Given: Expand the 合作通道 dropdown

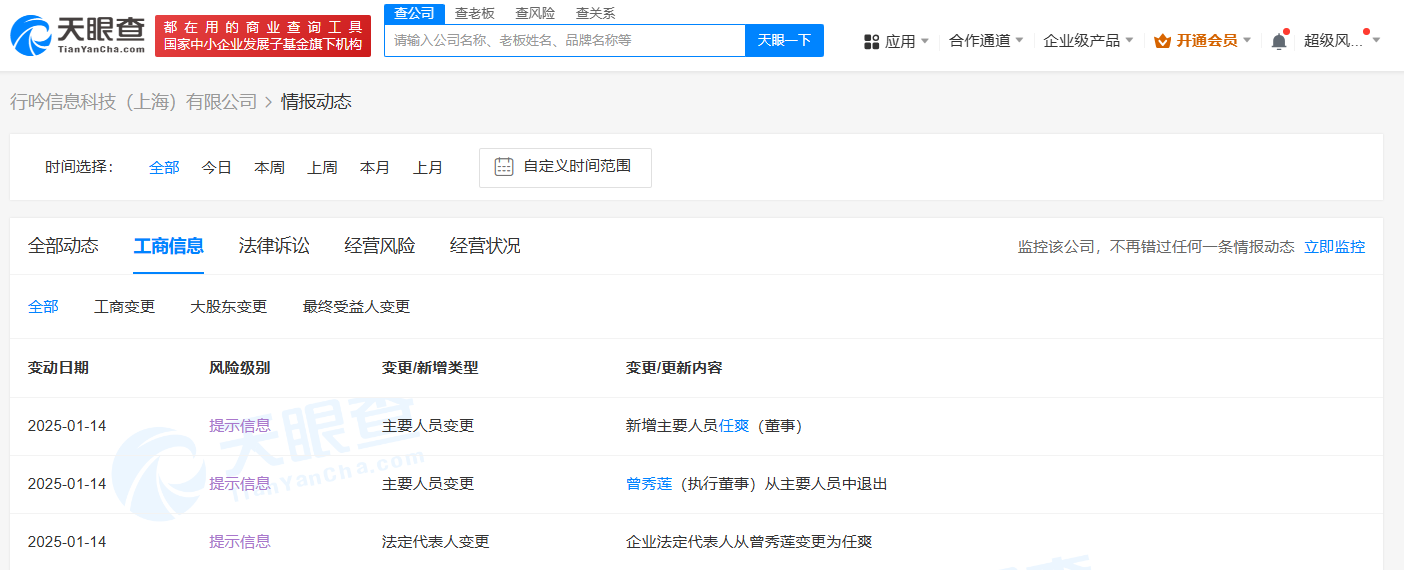Looking at the screenshot, I should point(986,41).
